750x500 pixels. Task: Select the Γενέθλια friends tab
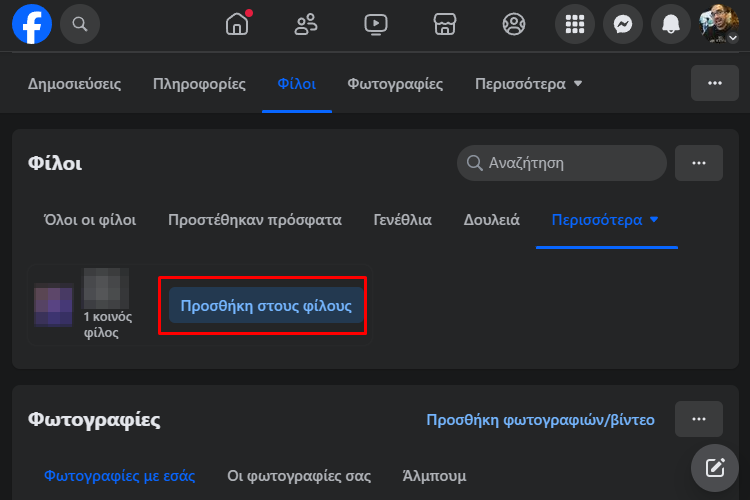click(402, 220)
